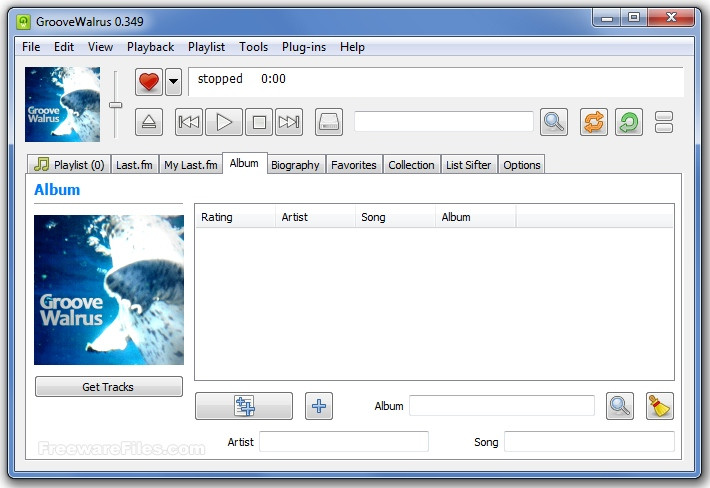This screenshot has height=488, width=710.
Task: Click the drive icon button
Action: pyautogui.click(x=329, y=122)
